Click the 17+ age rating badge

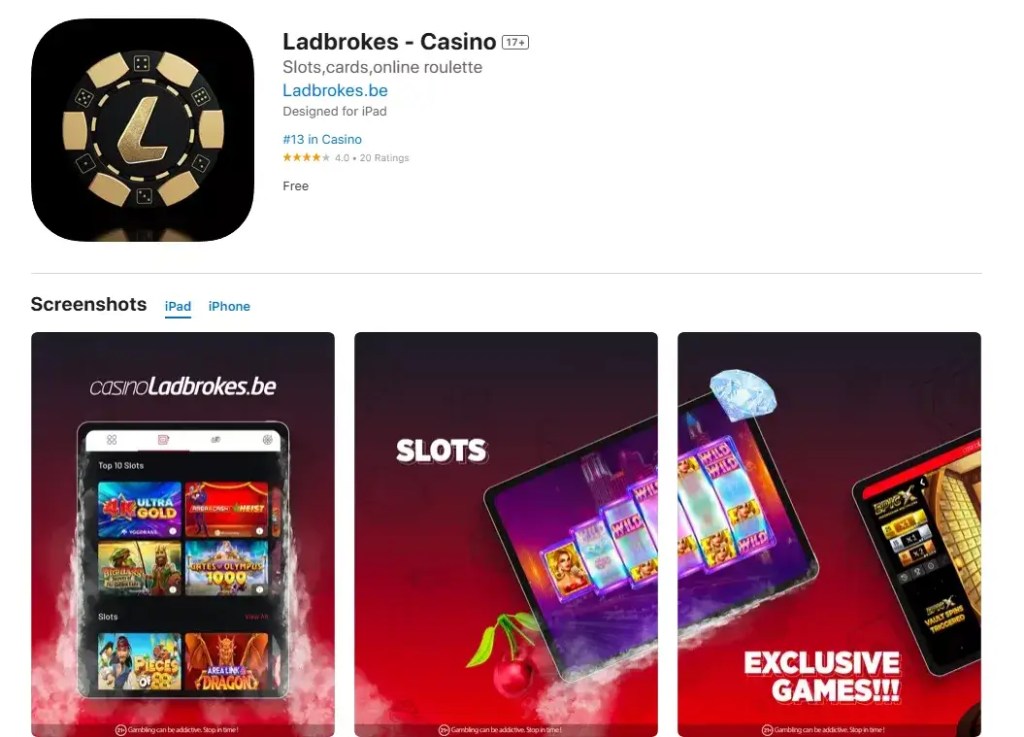[x=515, y=42]
